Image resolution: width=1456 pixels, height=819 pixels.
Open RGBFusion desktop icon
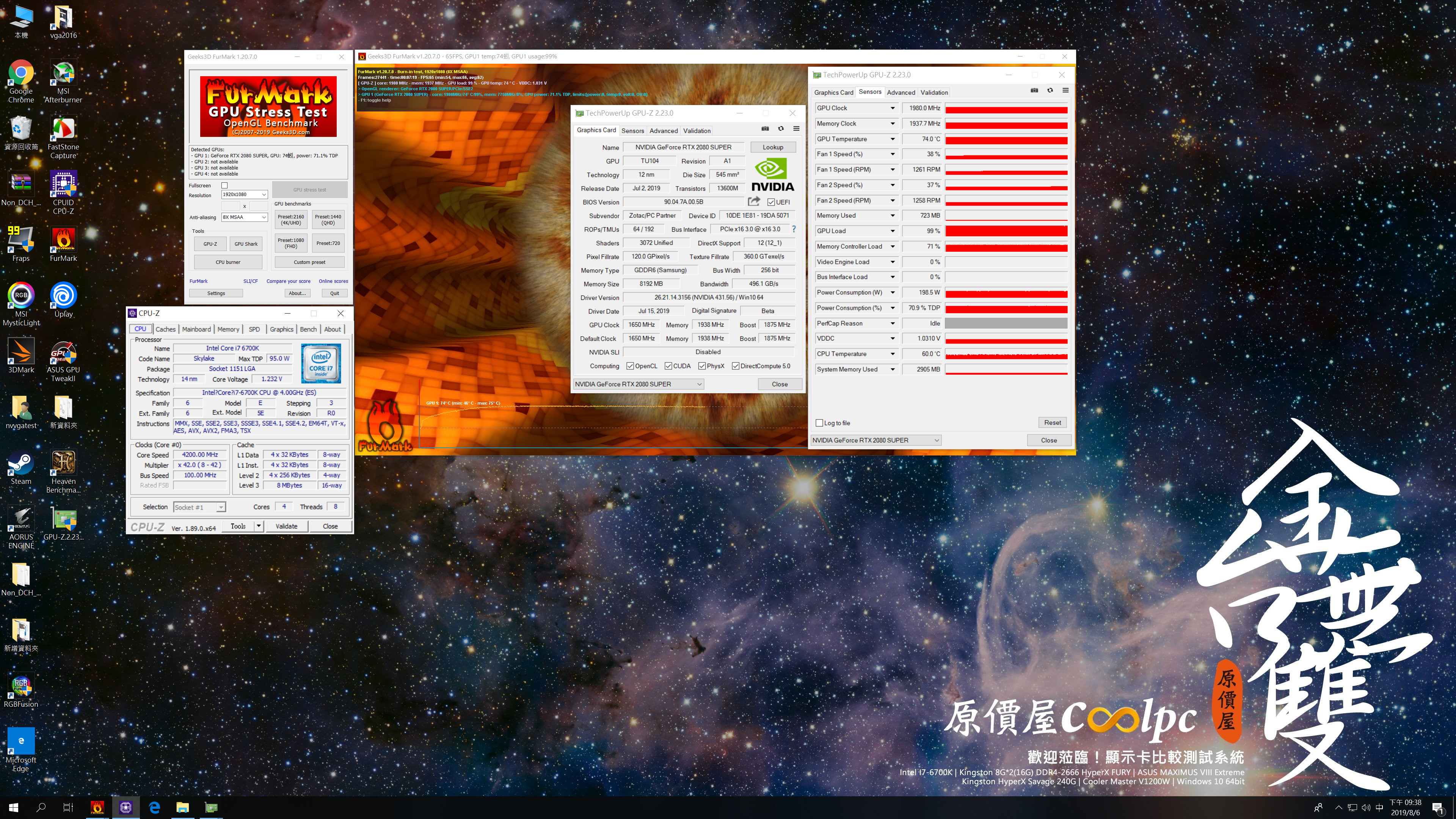[x=21, y=690]
